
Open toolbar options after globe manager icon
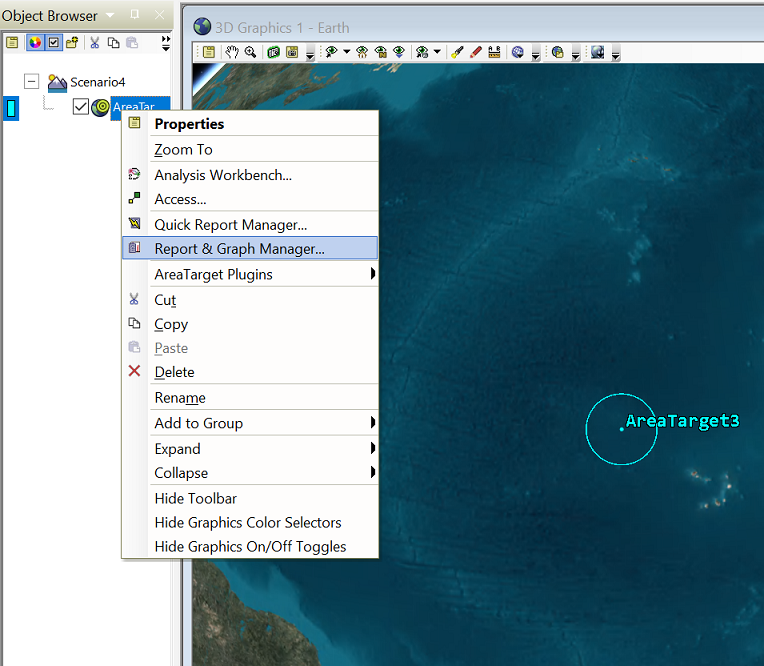535,53
